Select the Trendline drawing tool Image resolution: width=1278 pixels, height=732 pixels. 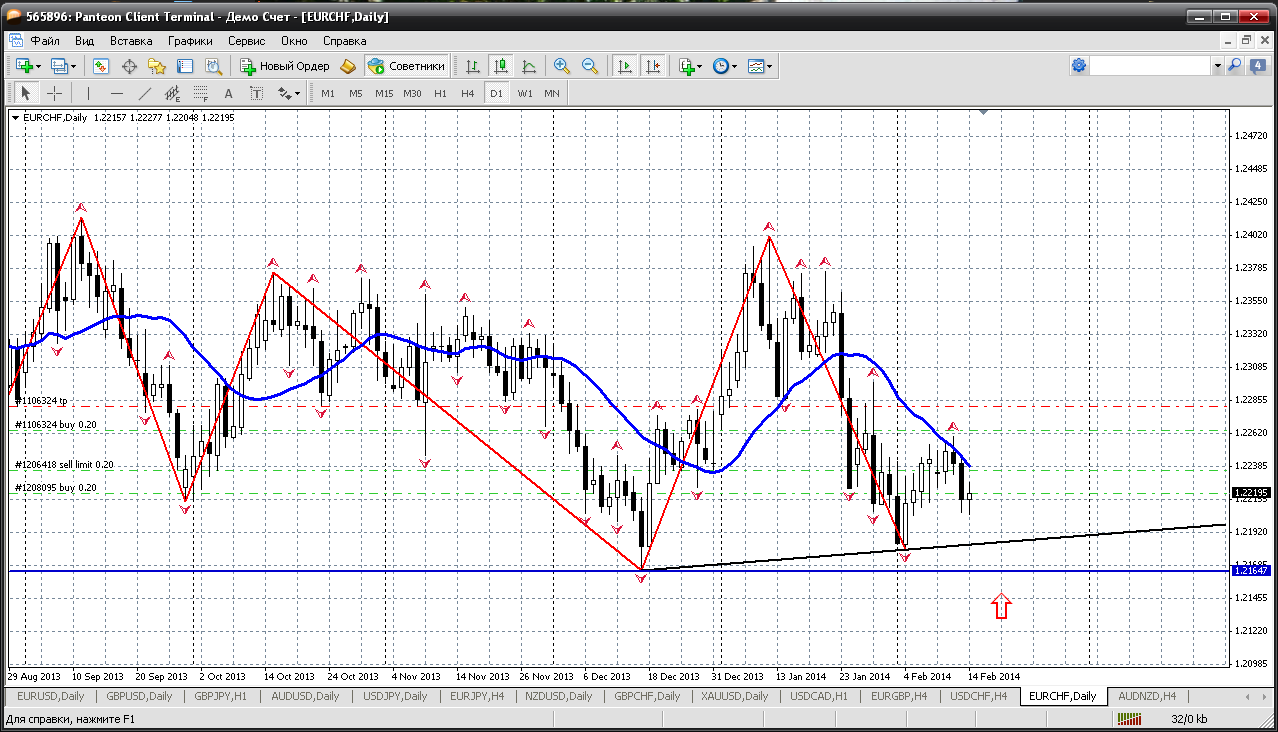[144, 93]
